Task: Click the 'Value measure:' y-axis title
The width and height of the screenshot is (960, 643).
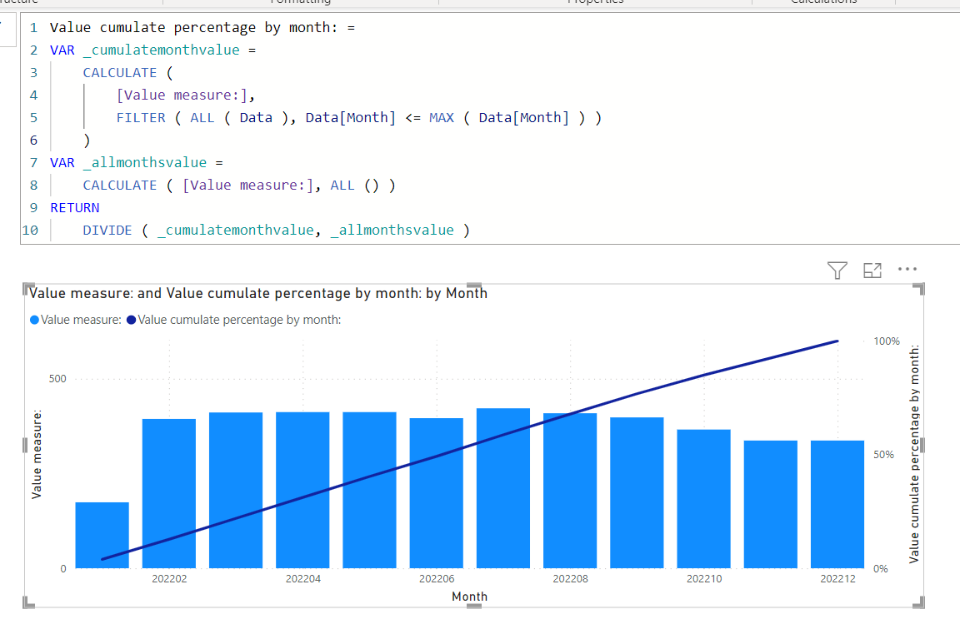Action: [37, 454]
